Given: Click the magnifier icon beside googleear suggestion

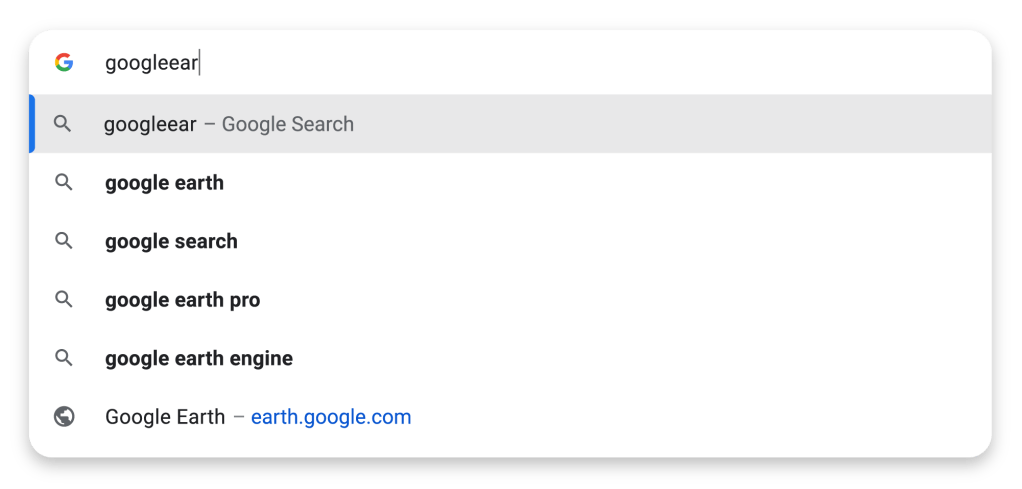Looking at the screenshot, I should coord(63,124).
